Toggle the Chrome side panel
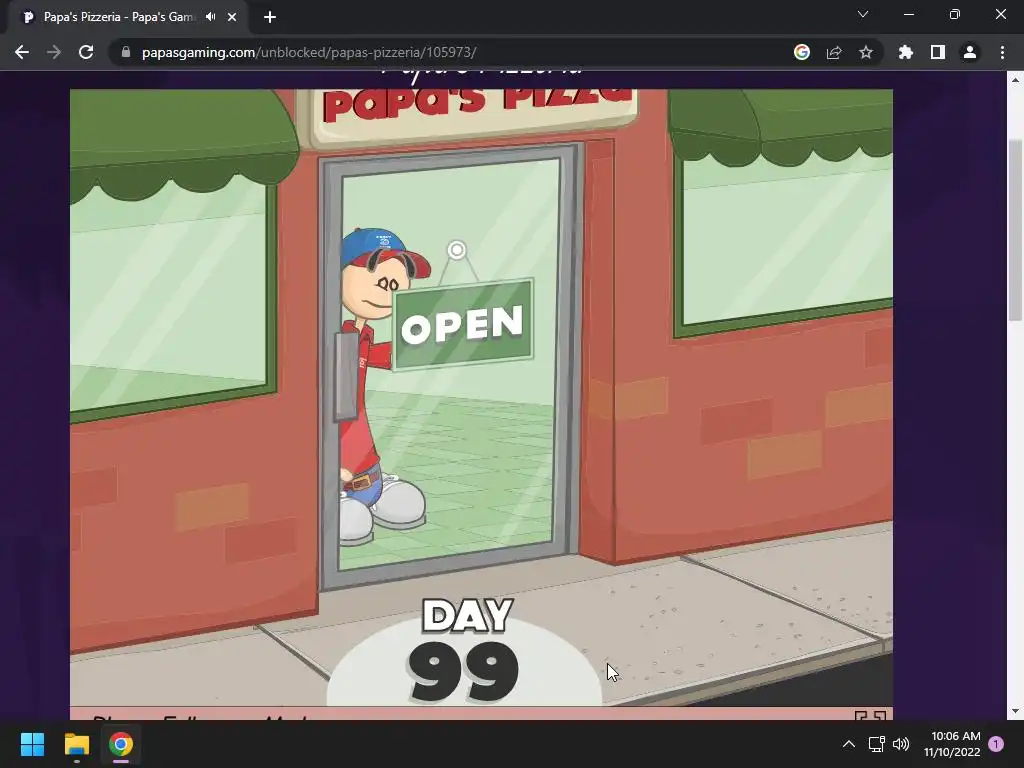 coord(938,52)
